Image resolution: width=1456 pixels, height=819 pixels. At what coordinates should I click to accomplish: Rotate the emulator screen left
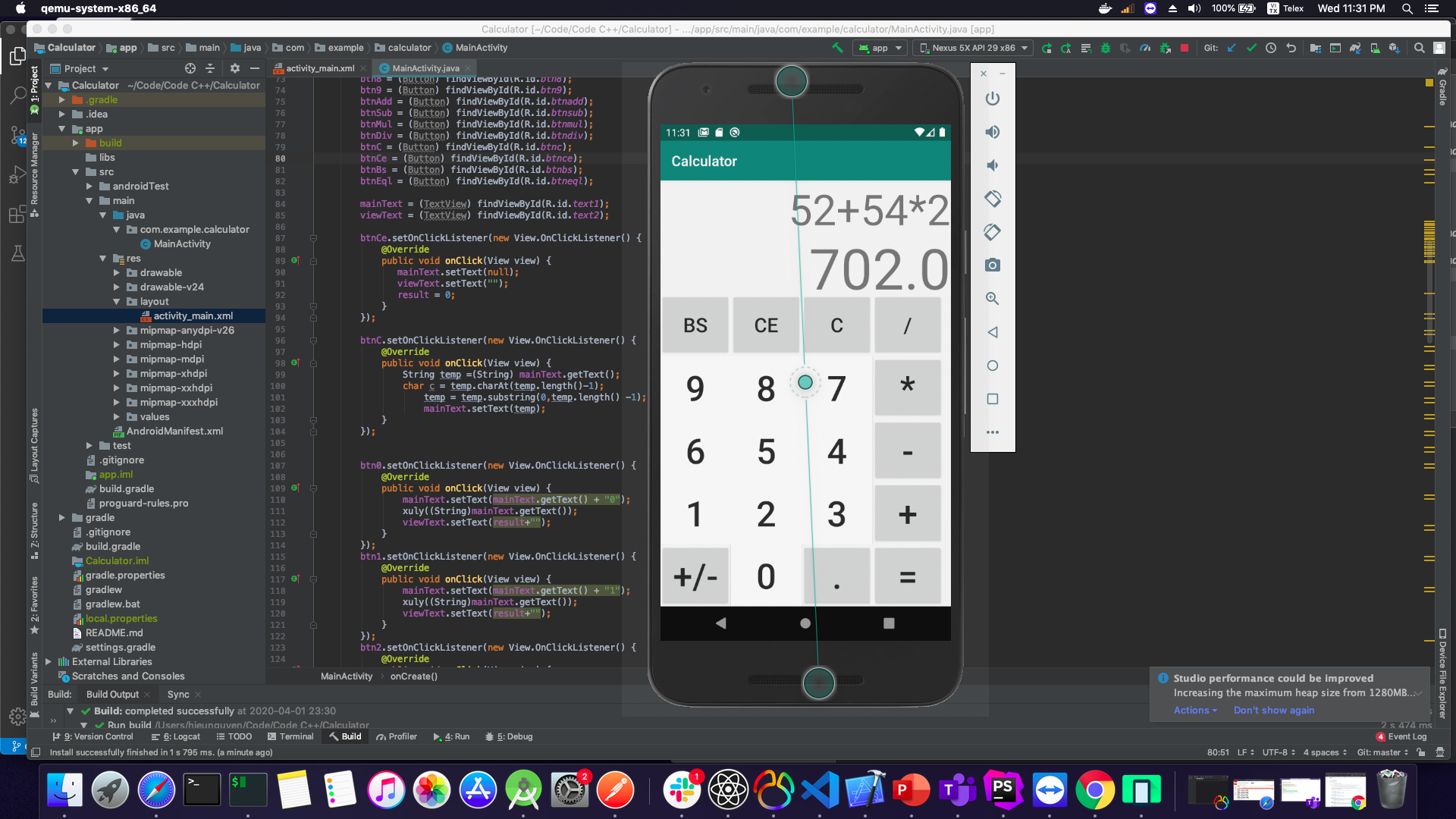point(993,199)
